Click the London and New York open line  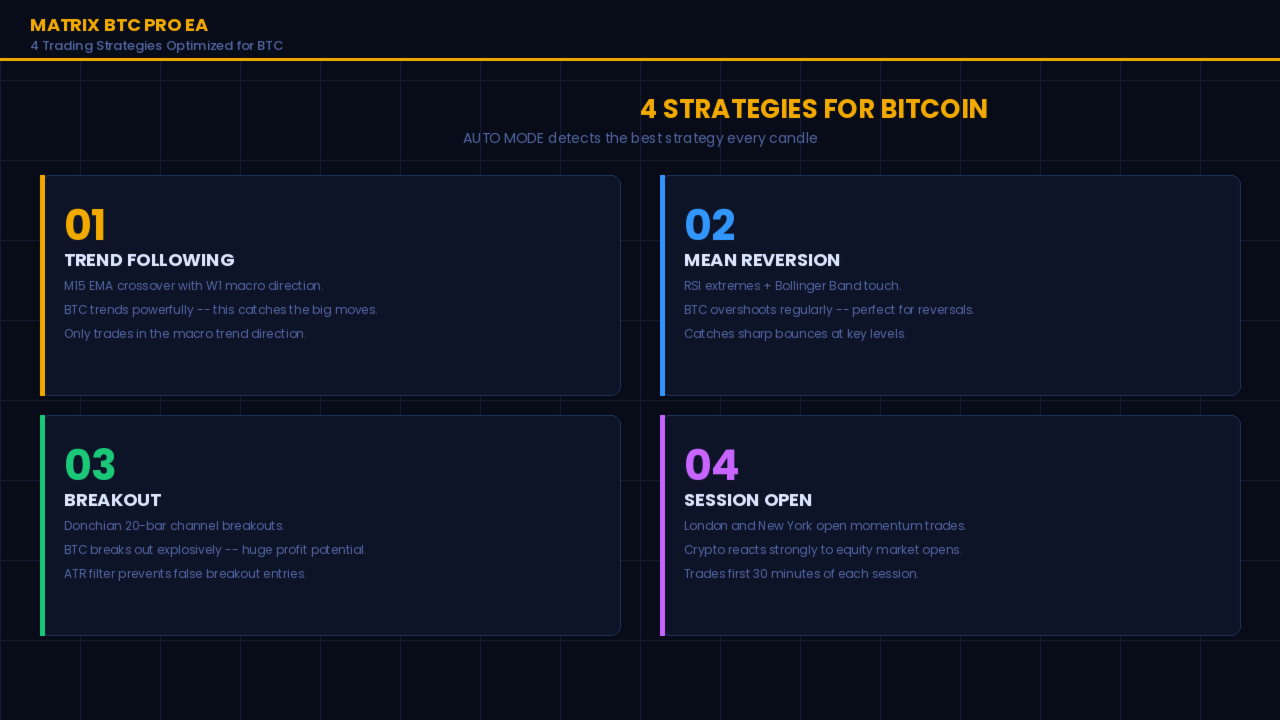coord(825,526)
